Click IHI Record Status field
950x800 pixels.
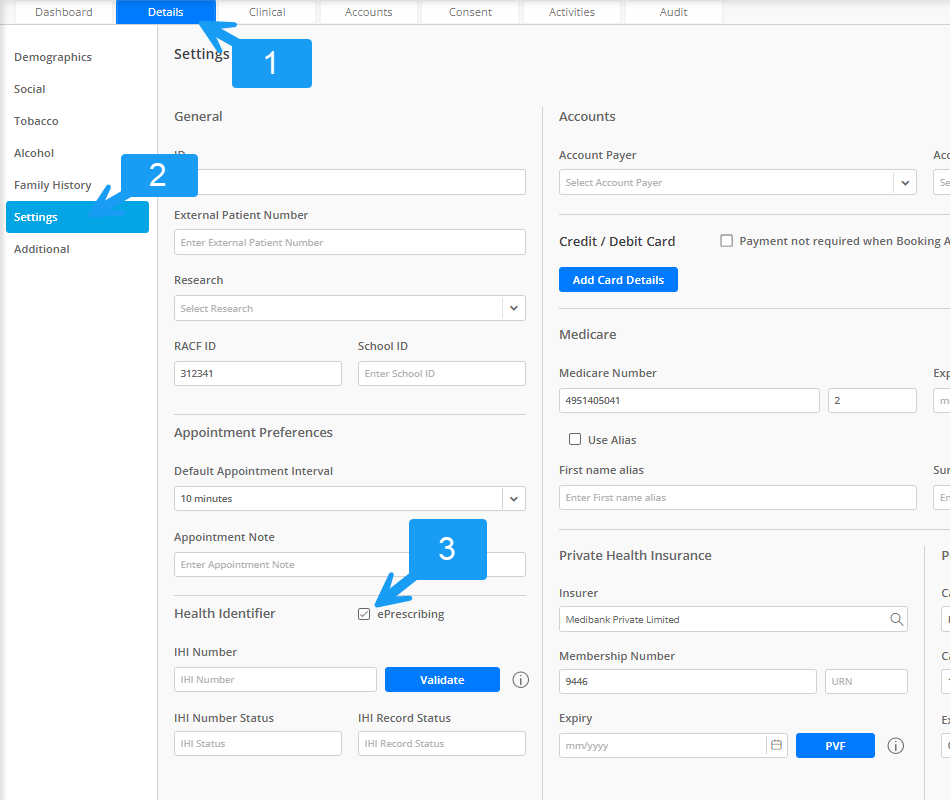coord(442,743)
